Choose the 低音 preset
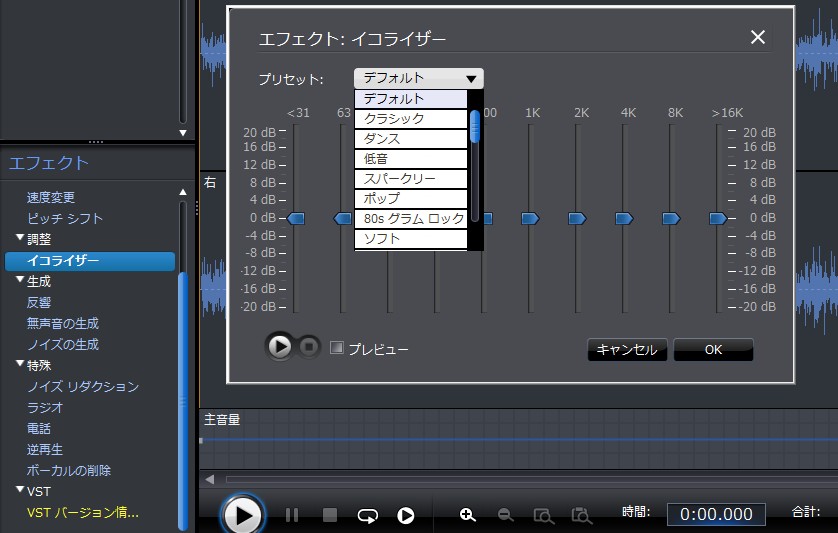 click(x=410, y=159)
